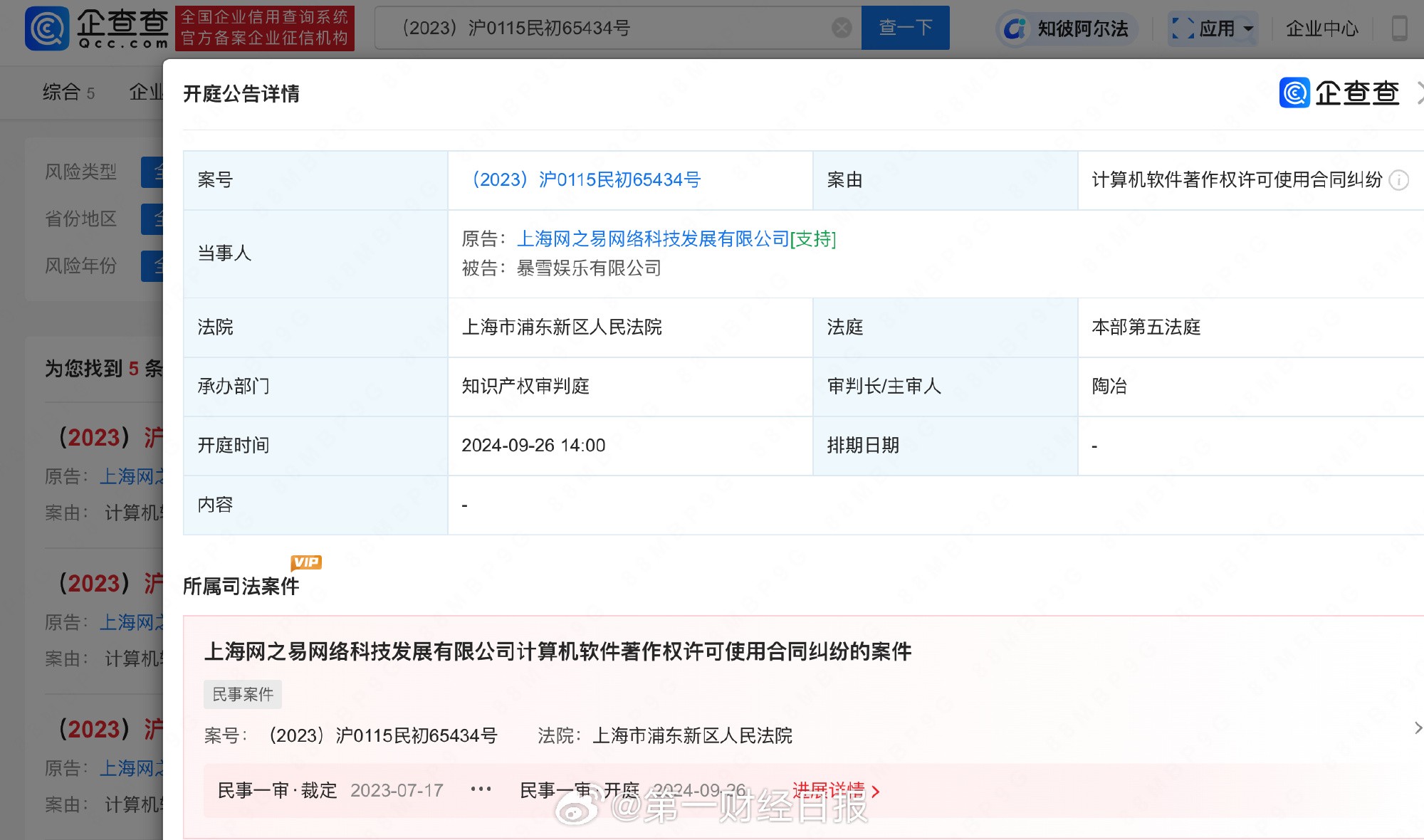
Task: Click the 查一下 search button
Action: [x=905, y=28]
